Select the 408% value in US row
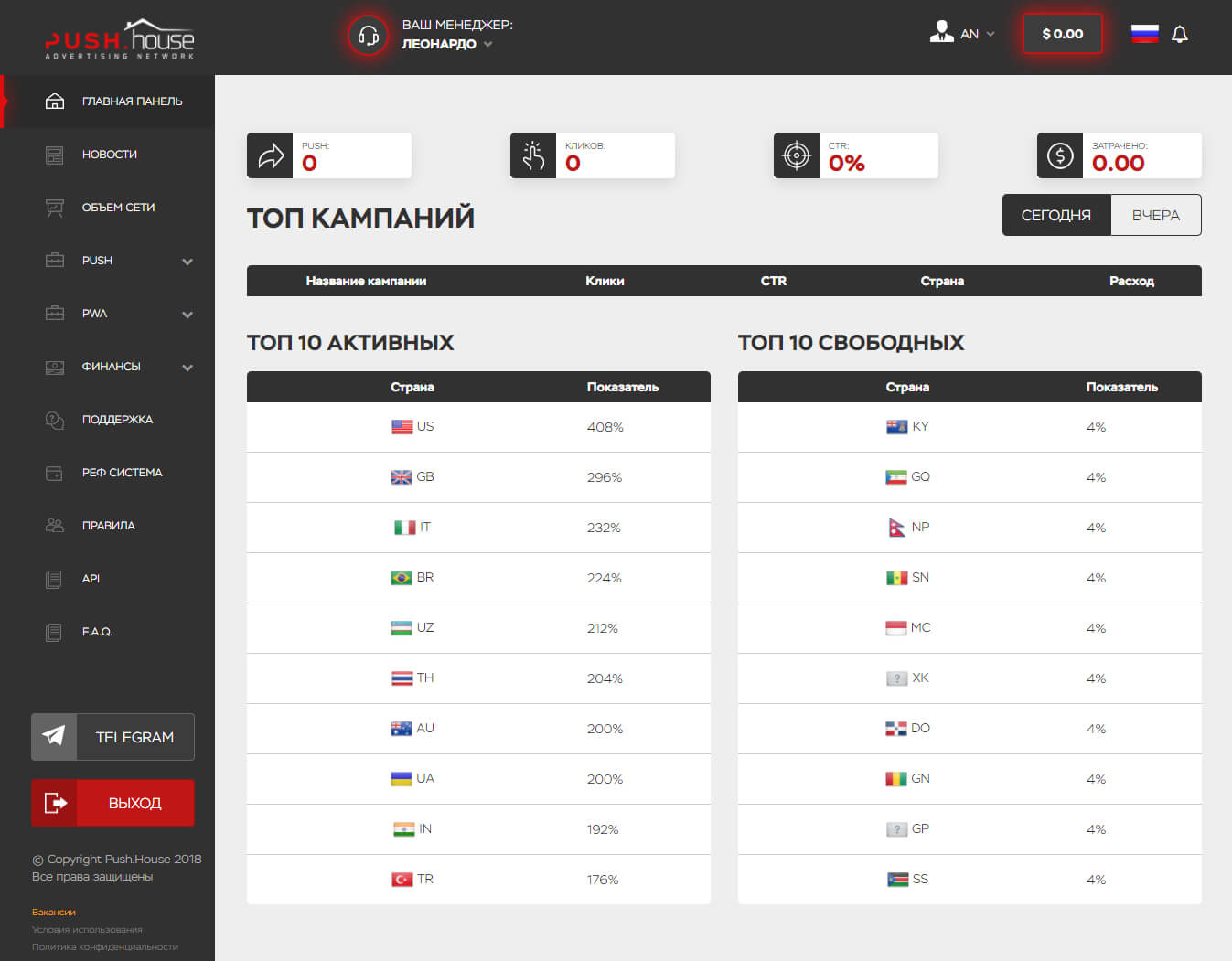The image size is (1232, 961). 605,427
